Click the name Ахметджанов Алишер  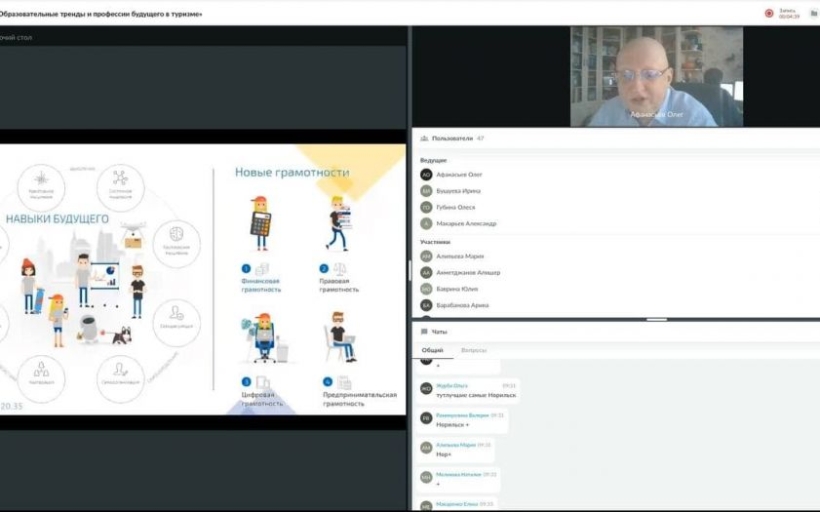(x=468, y=272)
